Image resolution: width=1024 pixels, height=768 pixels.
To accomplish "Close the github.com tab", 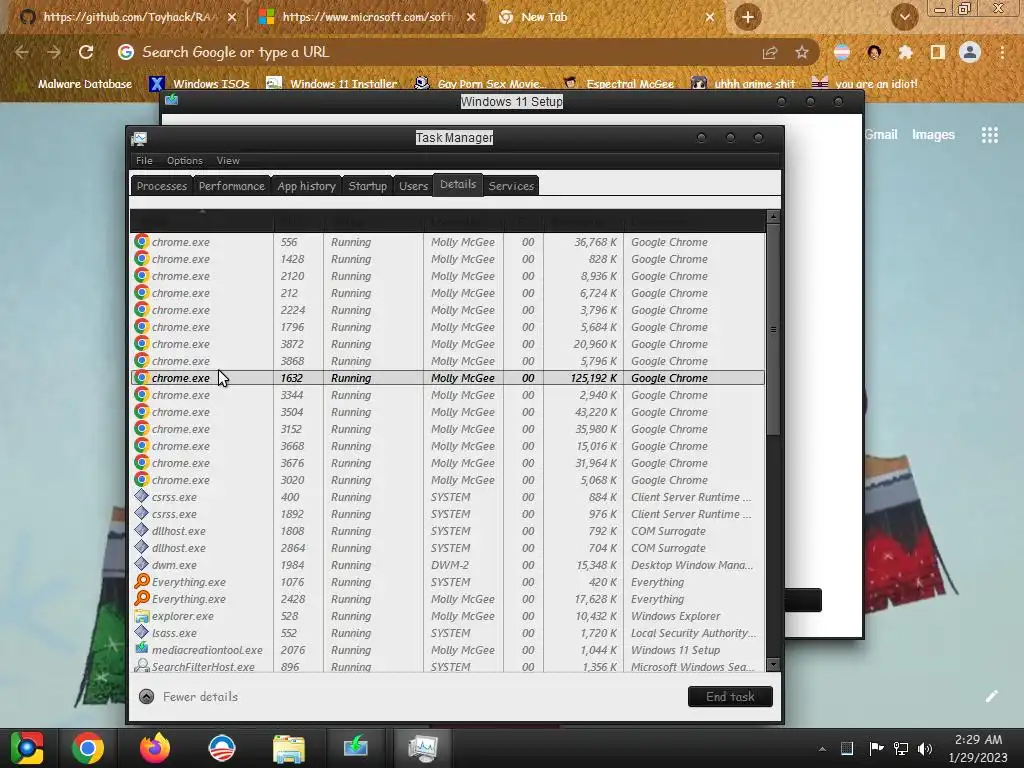I will pyautogui.click(x=232, y=17).
